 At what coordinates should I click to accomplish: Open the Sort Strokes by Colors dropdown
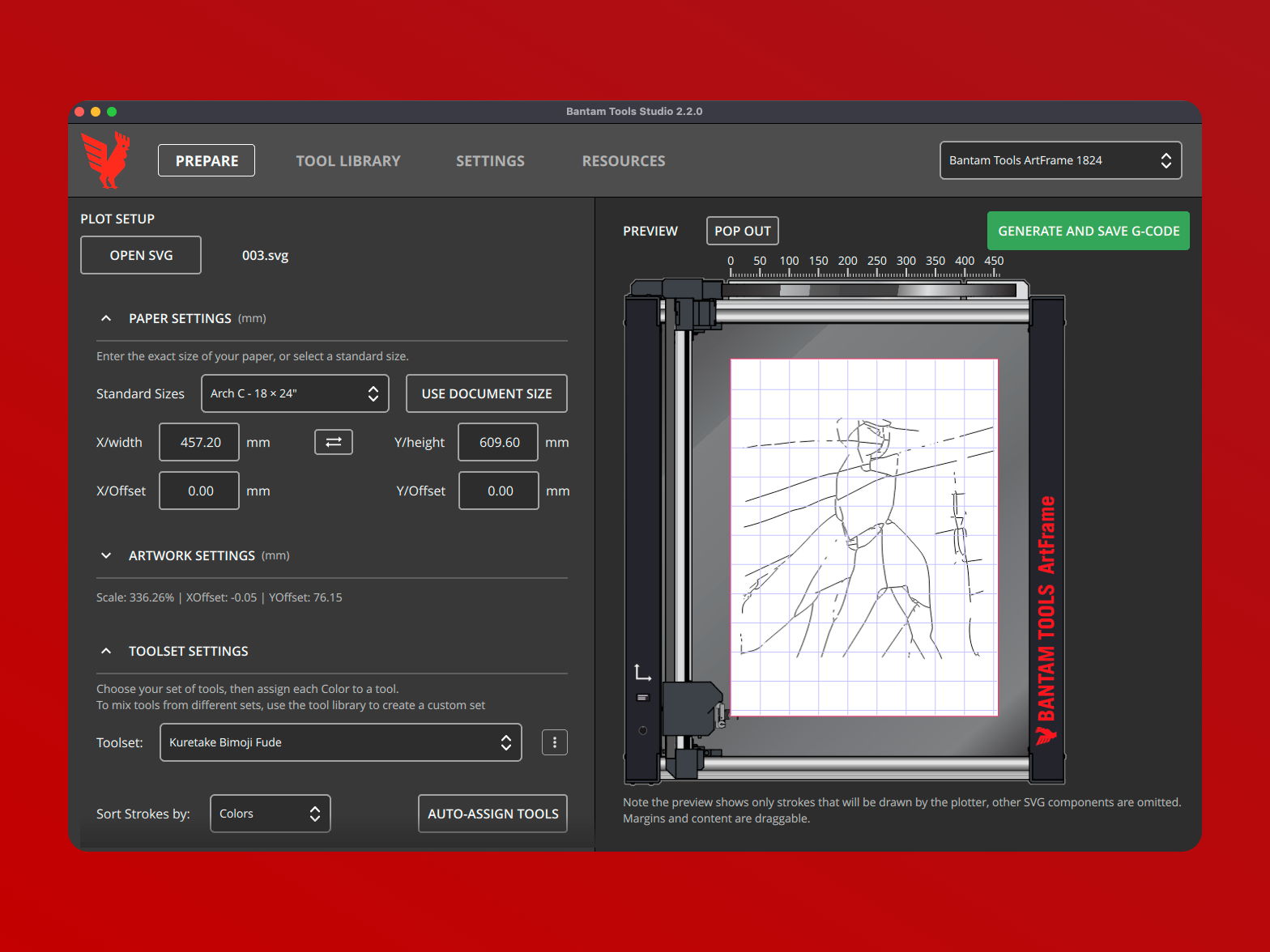point(270,814)
